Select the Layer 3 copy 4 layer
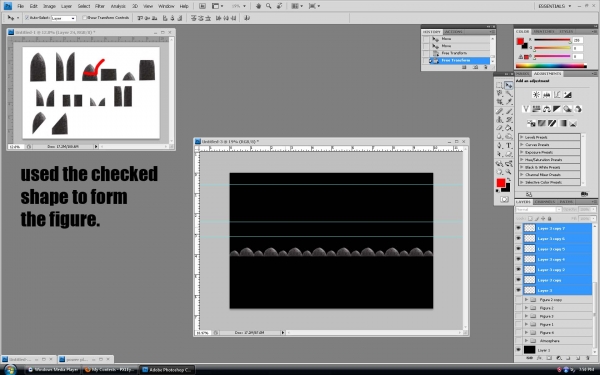Image resolution: width=600 pixels, height=375 pixels. (x=554, y=259)
